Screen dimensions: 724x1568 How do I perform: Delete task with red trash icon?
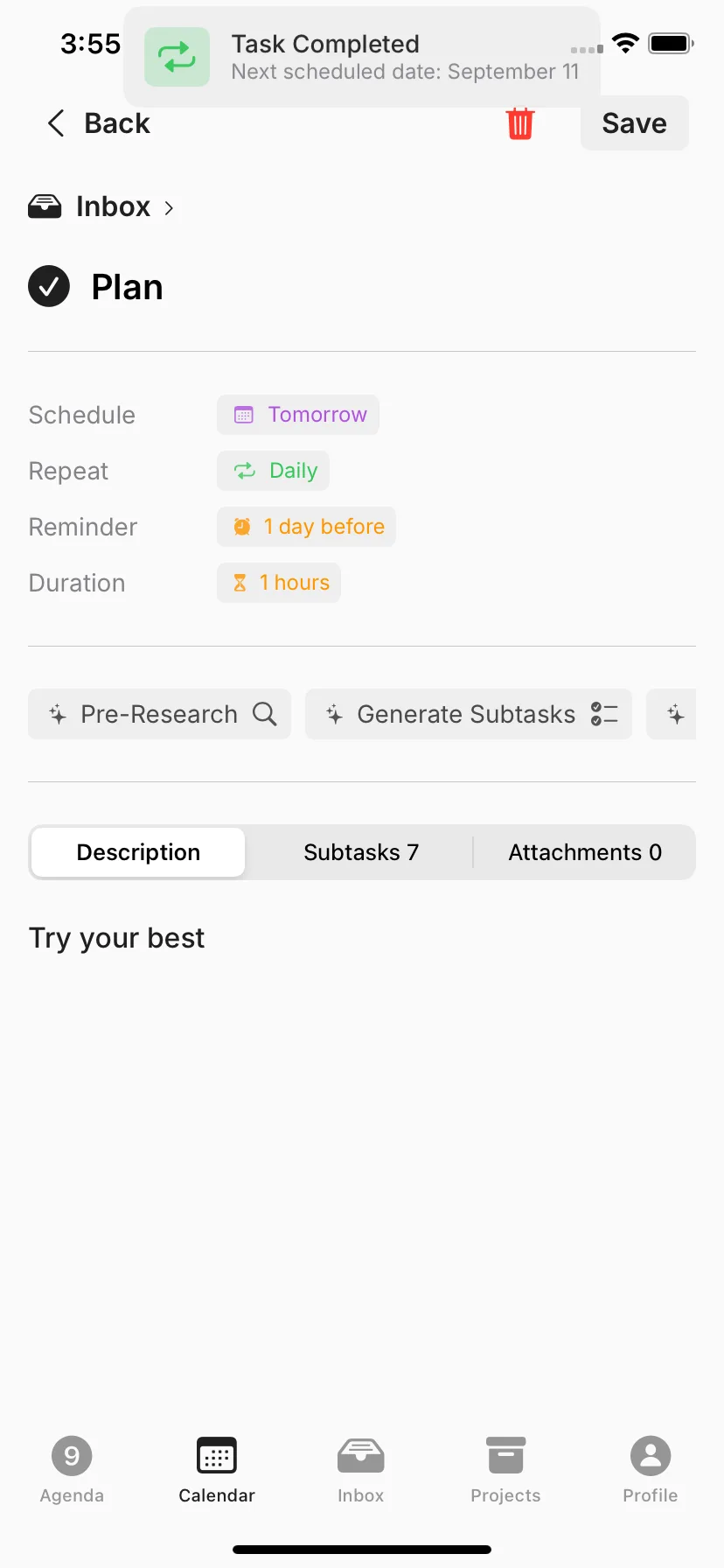point(519,123)
